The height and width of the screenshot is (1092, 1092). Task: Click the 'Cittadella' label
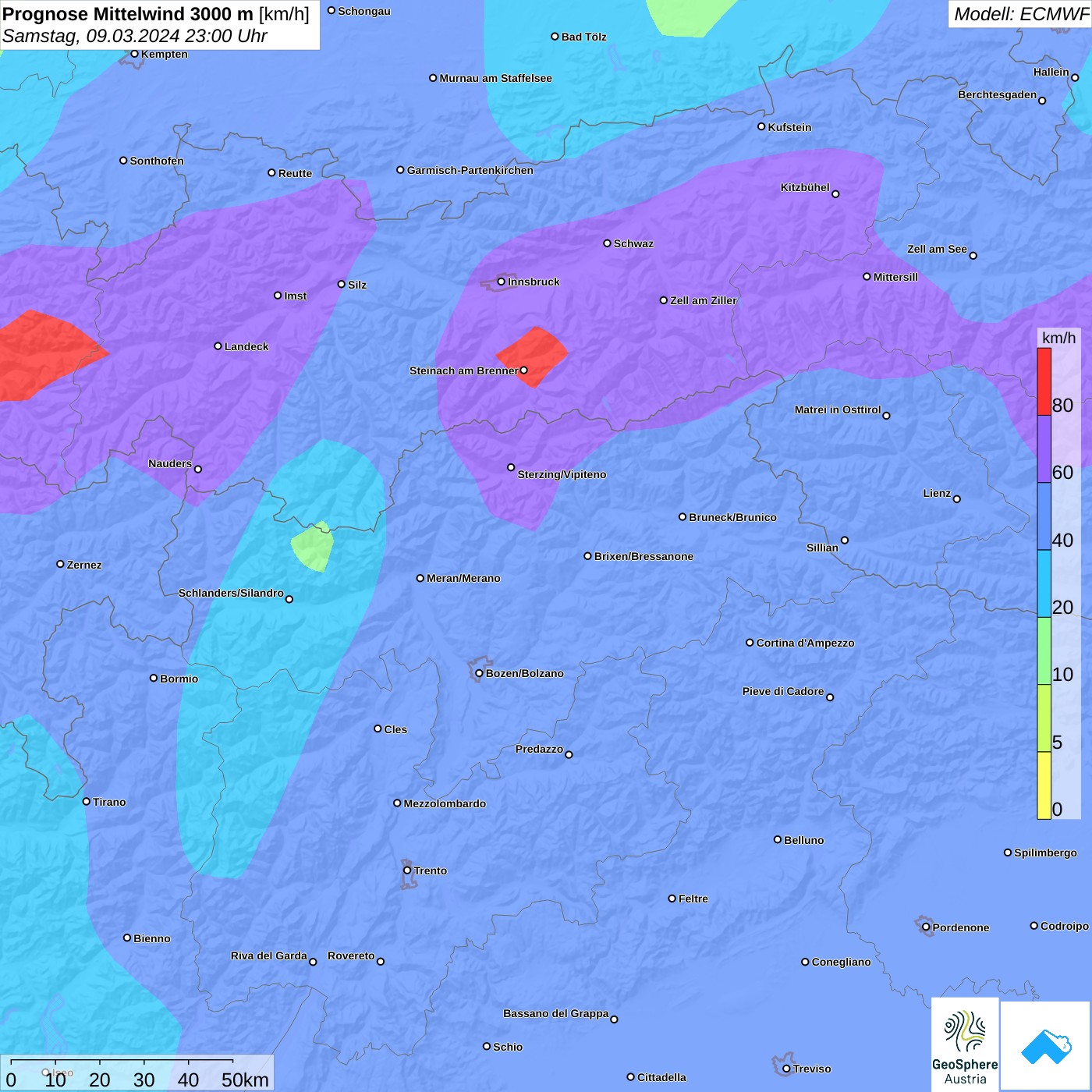coord(661,1077)
